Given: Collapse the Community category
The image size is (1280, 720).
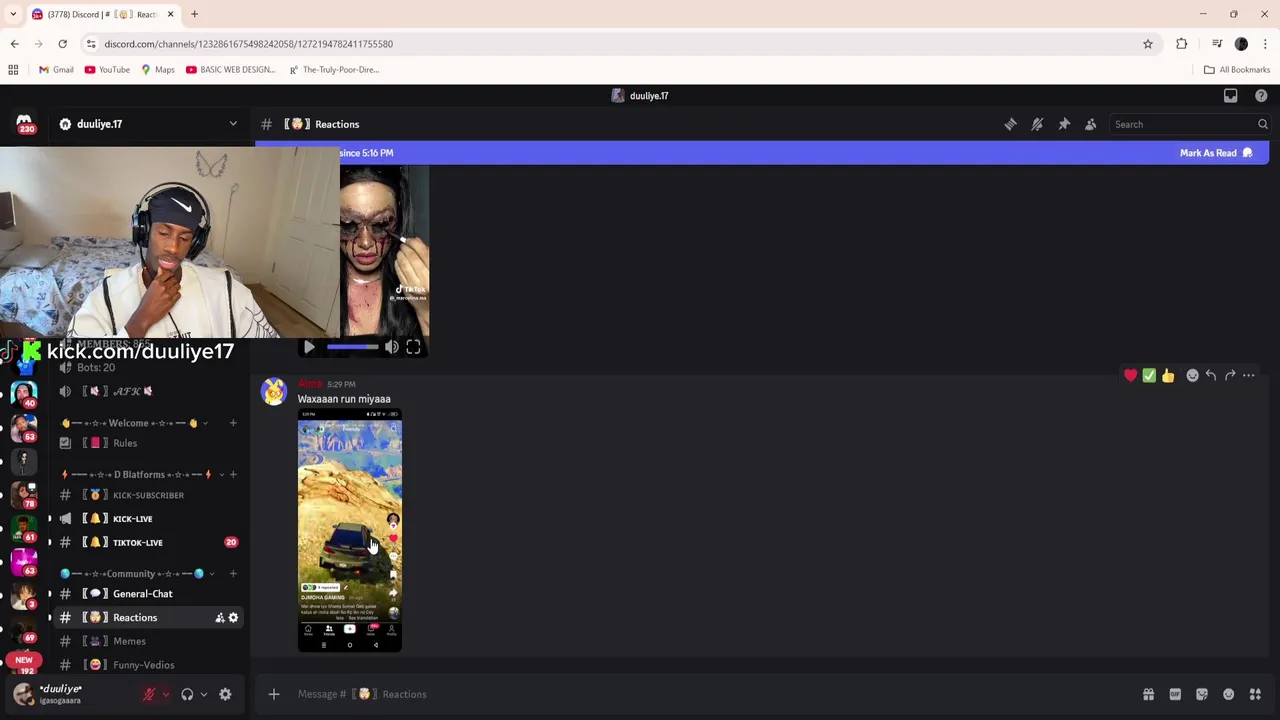Looking at the screenshot, I should pyautogui.click(x=137, y=574).
